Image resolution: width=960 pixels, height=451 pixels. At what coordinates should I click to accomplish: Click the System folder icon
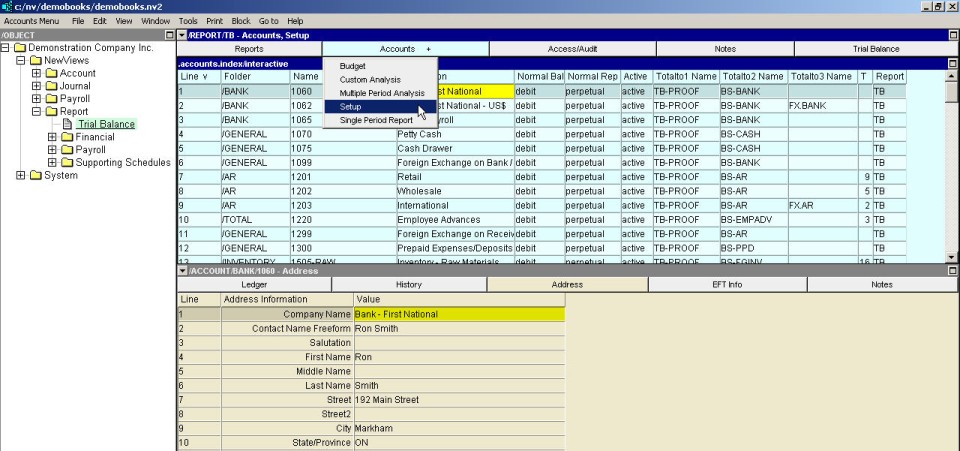click(x=35, y=176)
